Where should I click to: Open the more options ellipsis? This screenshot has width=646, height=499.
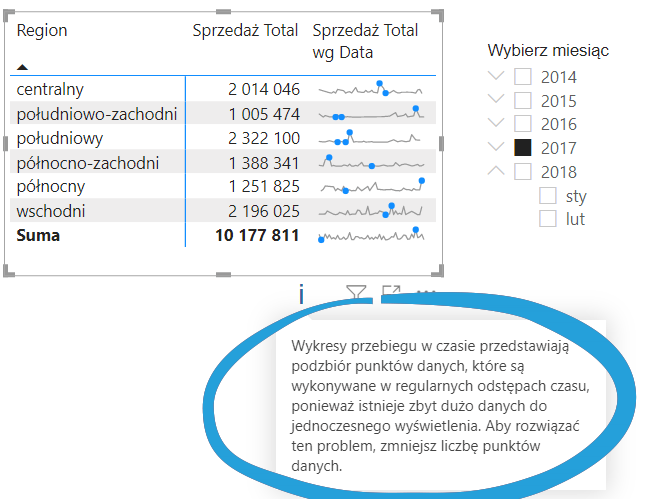tap(426, 293)
